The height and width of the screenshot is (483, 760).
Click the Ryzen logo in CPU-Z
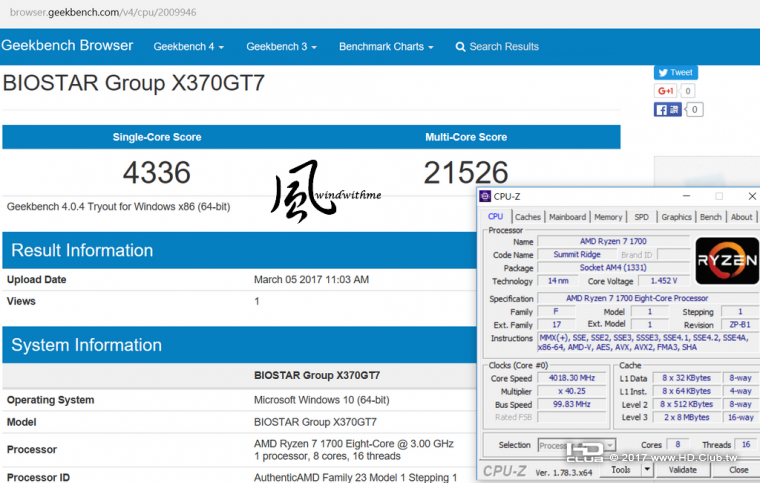[727, 260]
